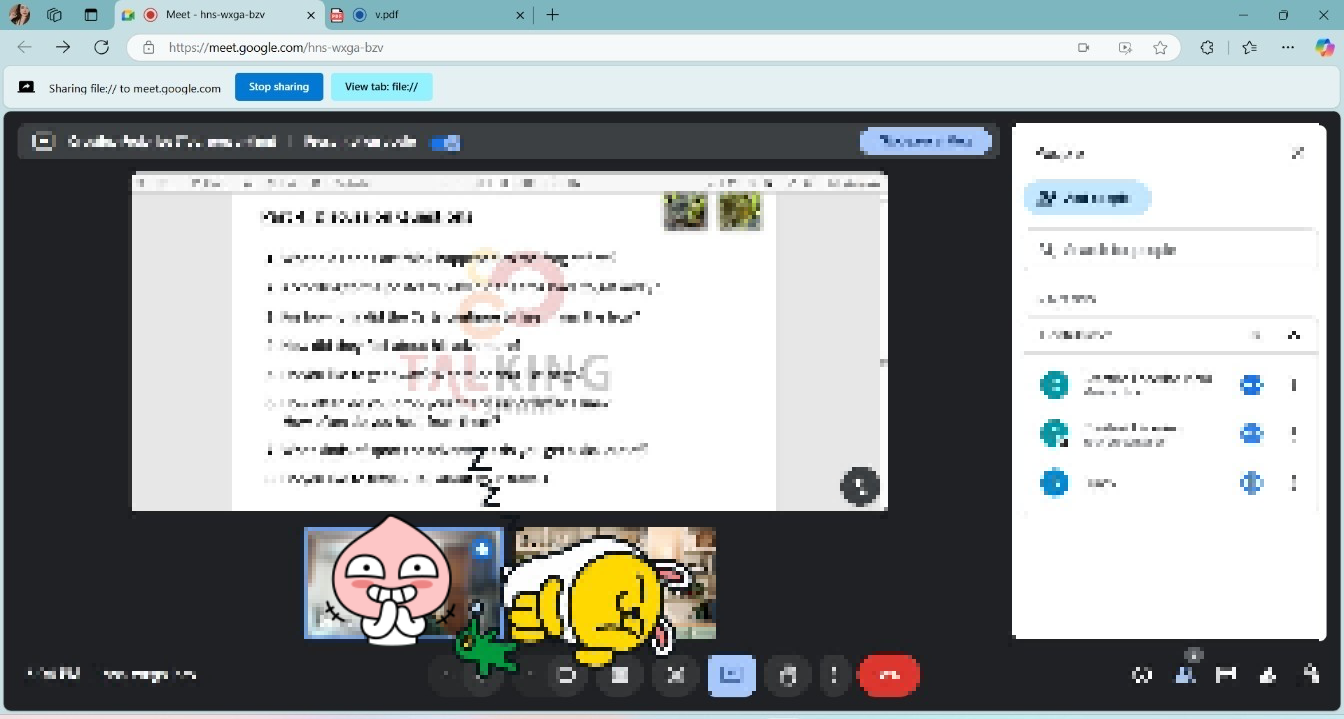The image size is (1344, 719).
Task: Open Edge Workspaces icon
Action: click(x=55, y=15)
